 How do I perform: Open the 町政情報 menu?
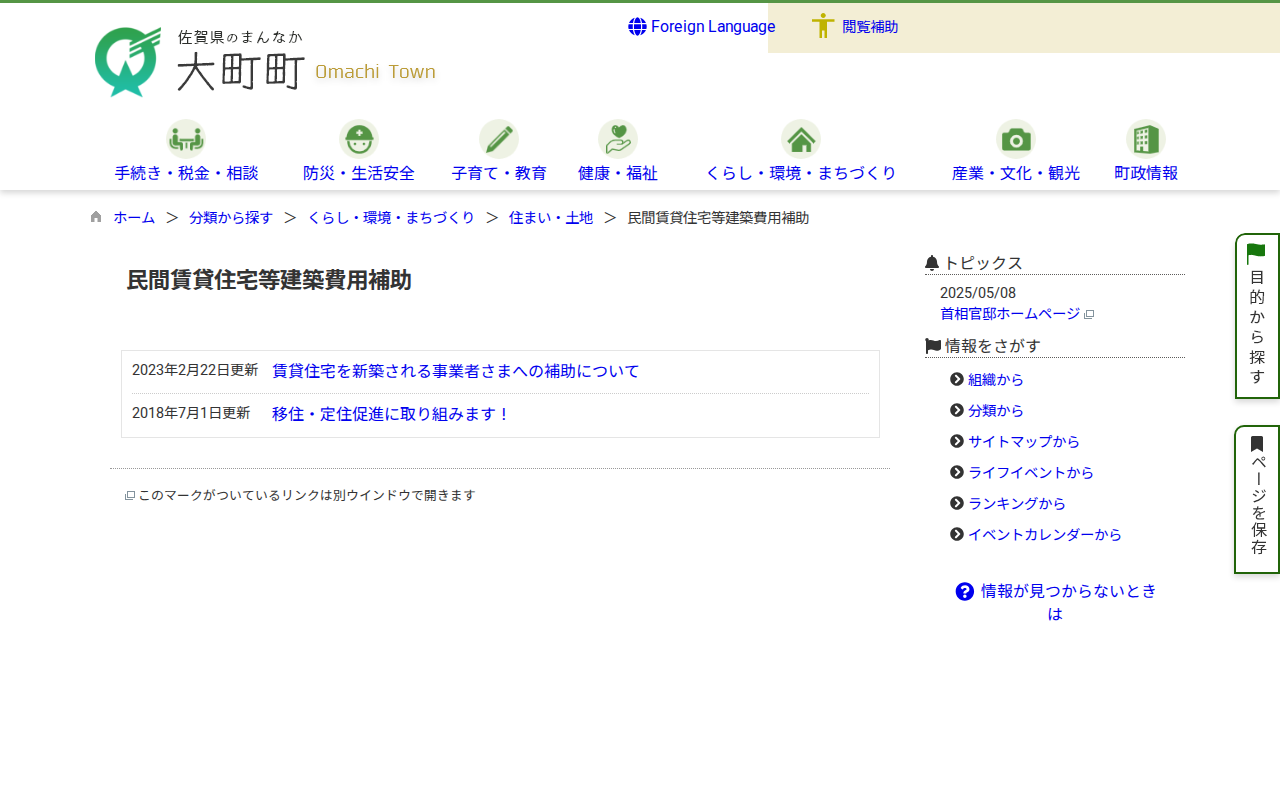[1146, 173]
